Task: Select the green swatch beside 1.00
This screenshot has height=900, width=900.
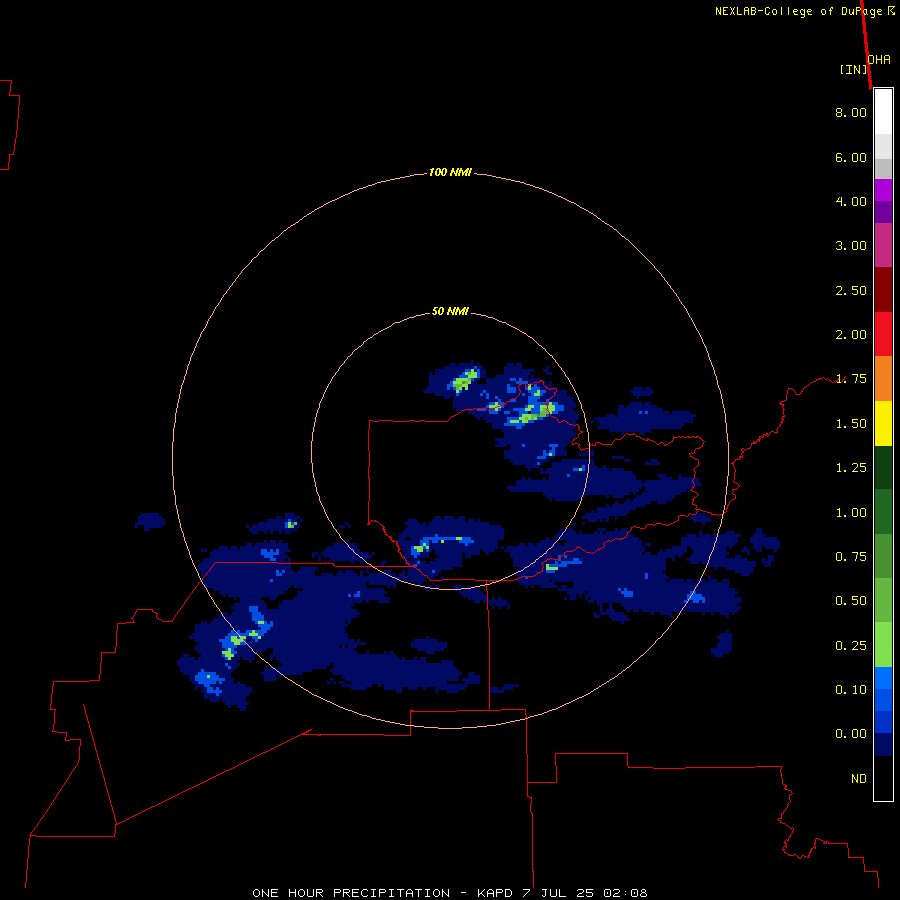Action: (x=883, y=512)
